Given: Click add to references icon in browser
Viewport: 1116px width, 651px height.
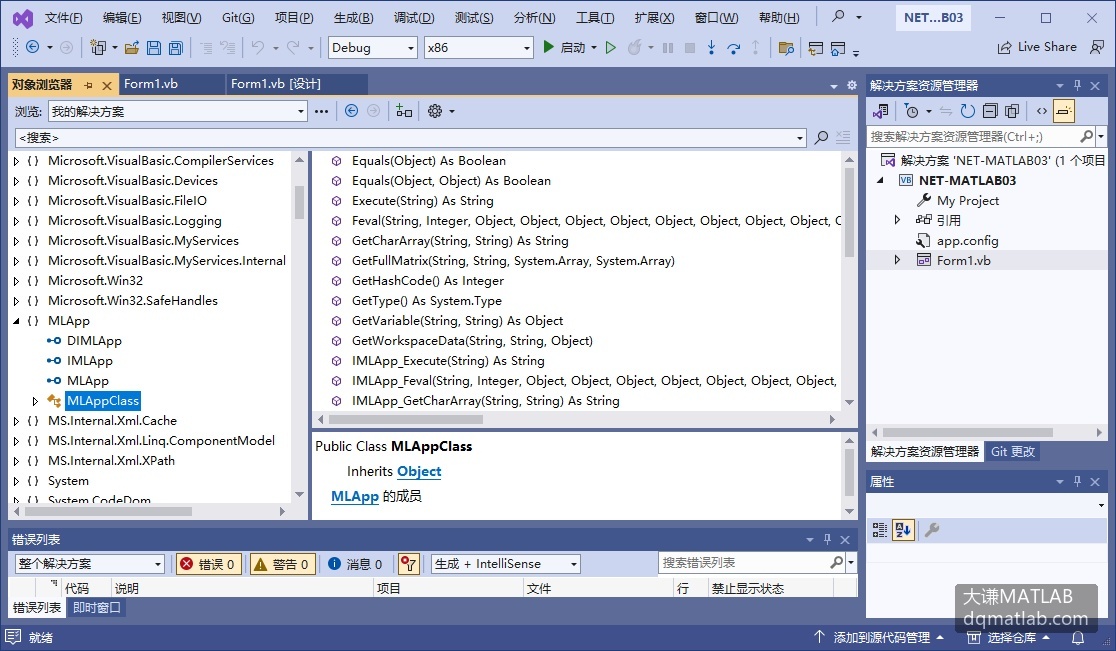Looking at the screenshot, I should point(404,111).
